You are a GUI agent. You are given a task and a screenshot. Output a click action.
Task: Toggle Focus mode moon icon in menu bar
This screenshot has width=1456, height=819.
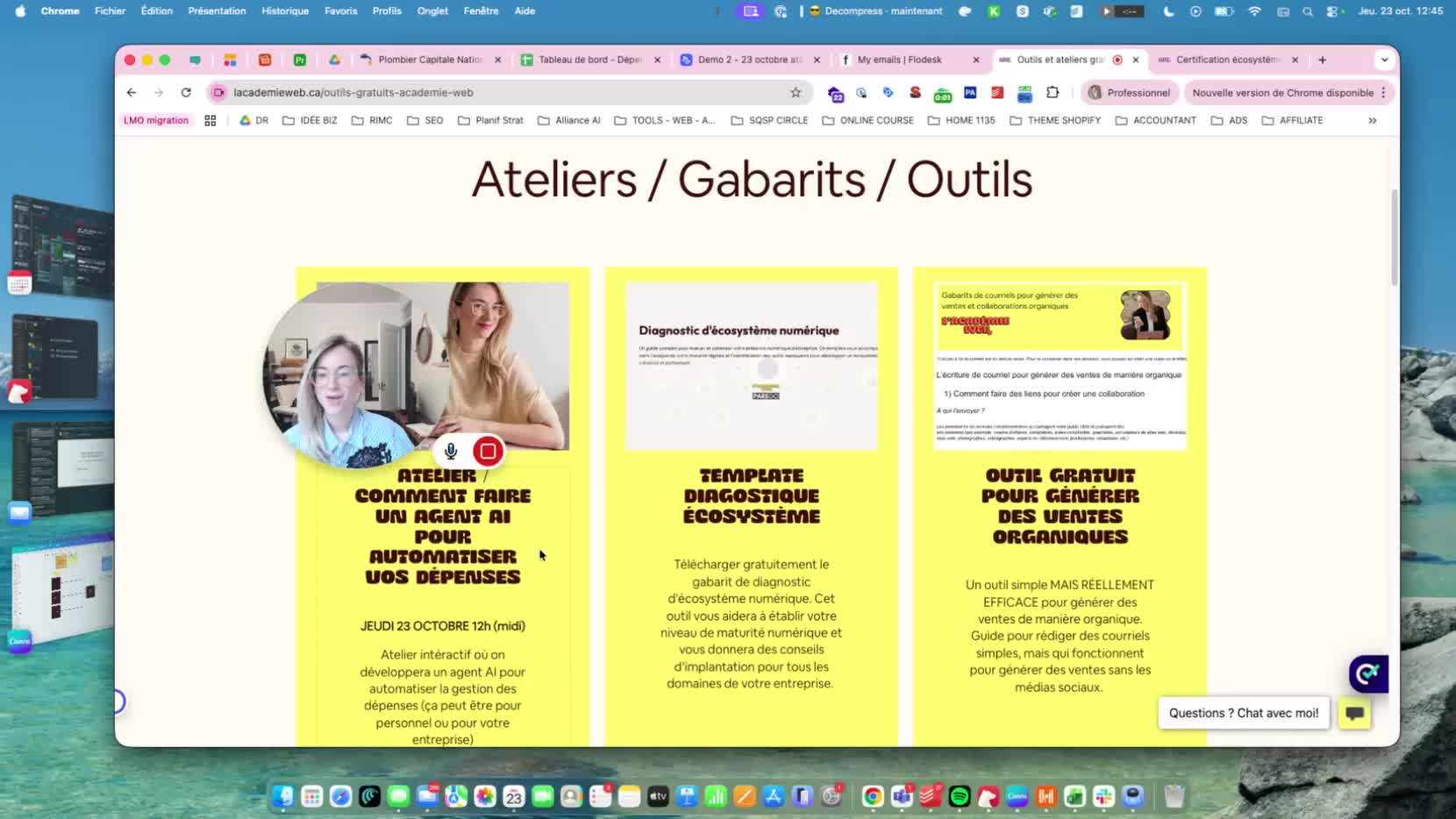coord(1168,11)
